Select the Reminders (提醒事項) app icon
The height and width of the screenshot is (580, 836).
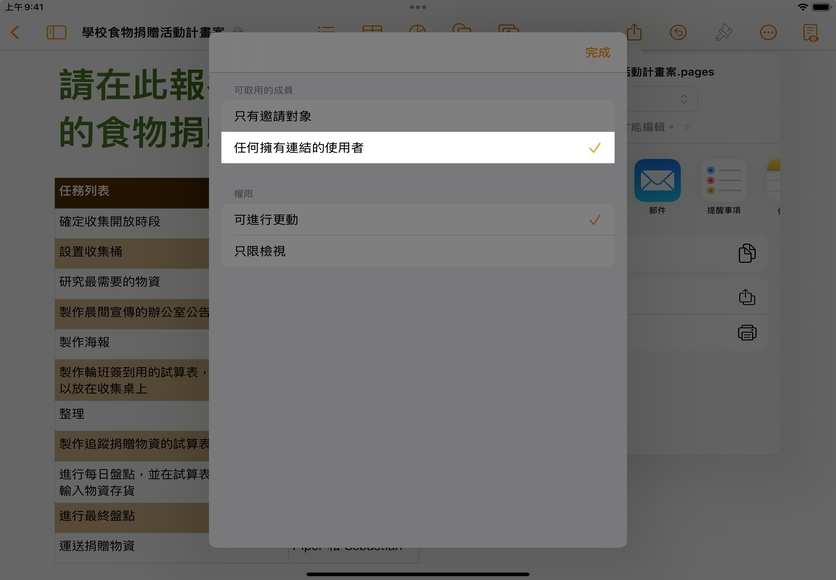coord(723,181)
